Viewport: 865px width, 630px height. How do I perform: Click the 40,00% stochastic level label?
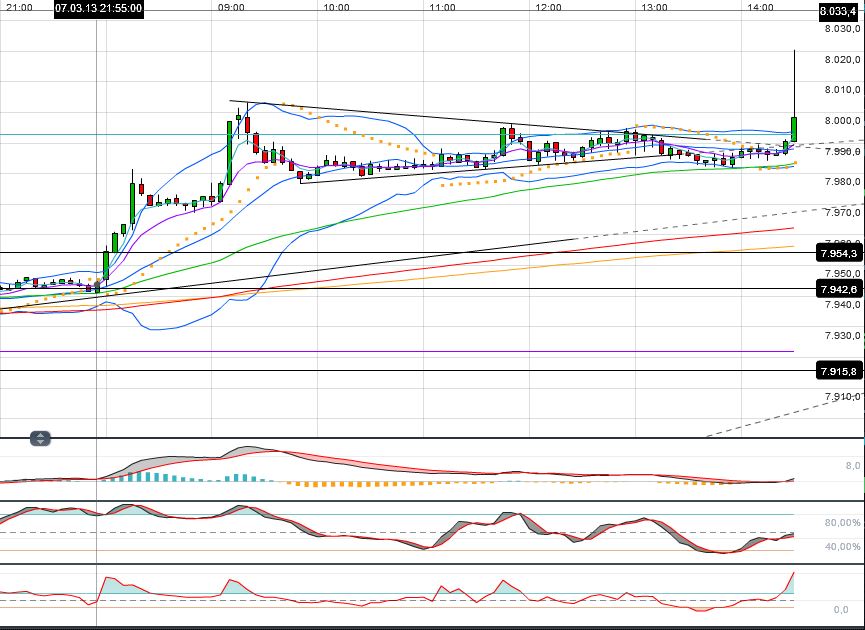[842, 547]
